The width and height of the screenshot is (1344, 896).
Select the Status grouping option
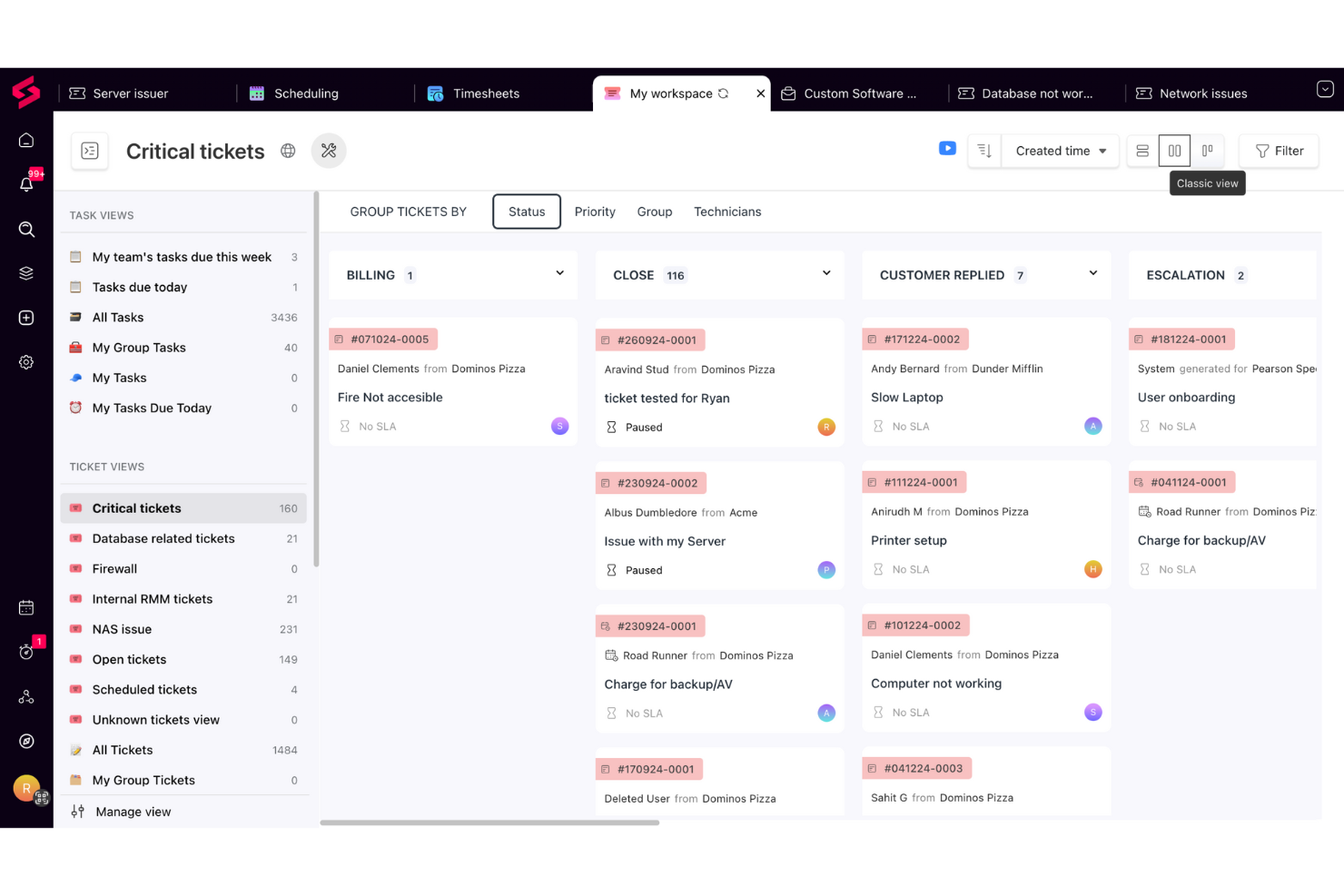click(526, 212)
